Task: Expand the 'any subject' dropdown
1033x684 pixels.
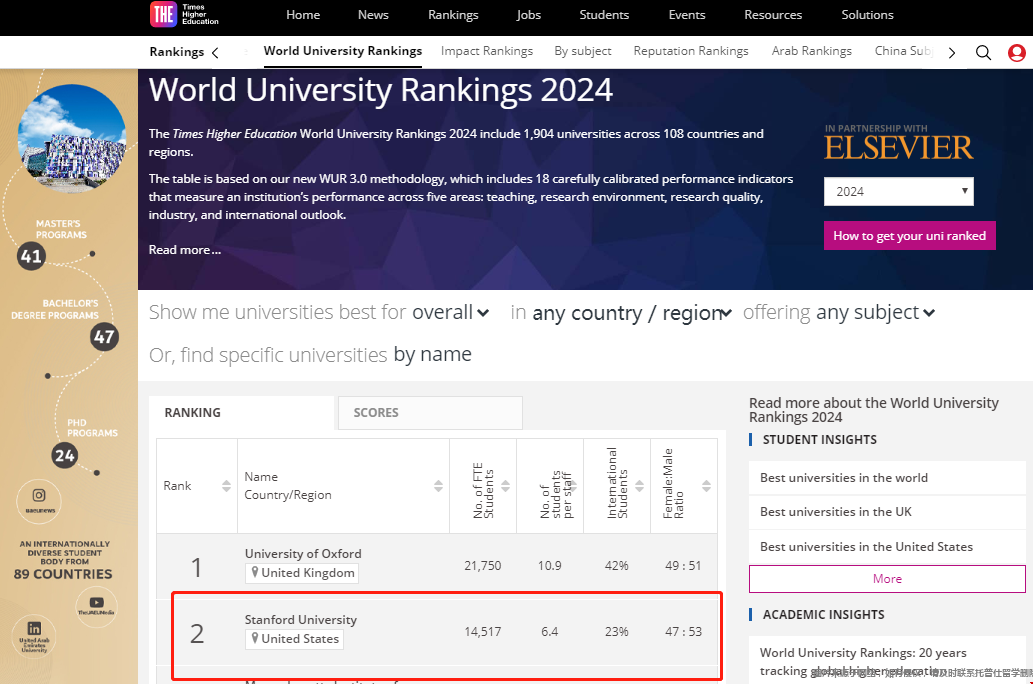Action: coord(876,312)
